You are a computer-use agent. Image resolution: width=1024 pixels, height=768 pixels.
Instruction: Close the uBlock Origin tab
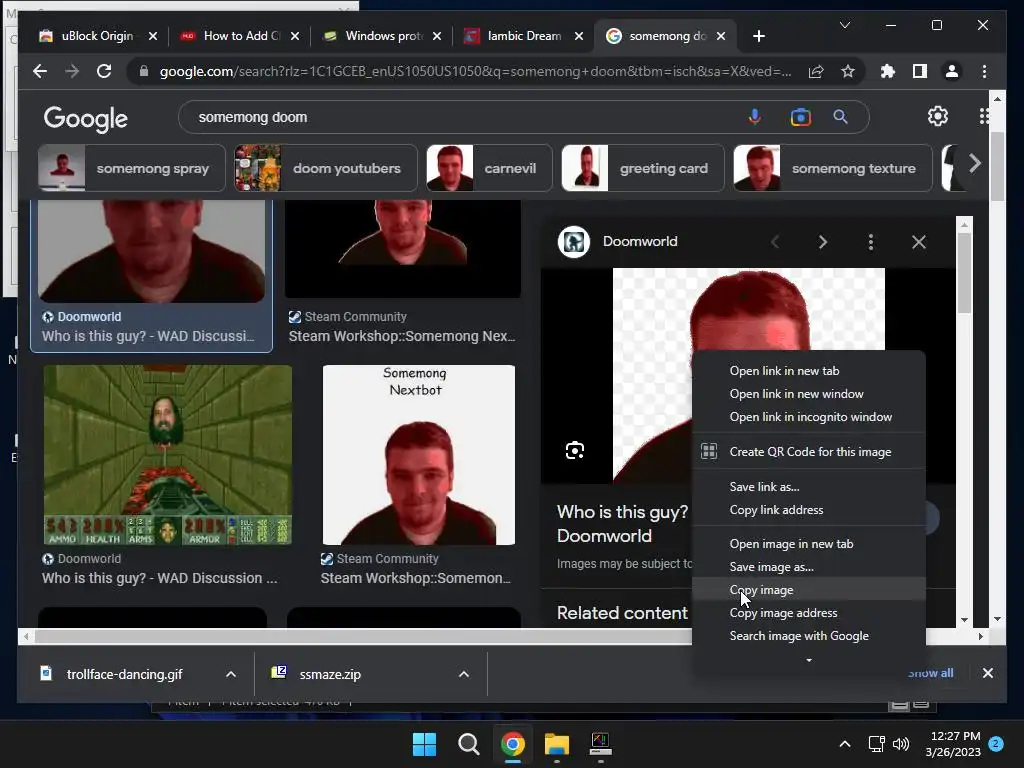[153, 36]
